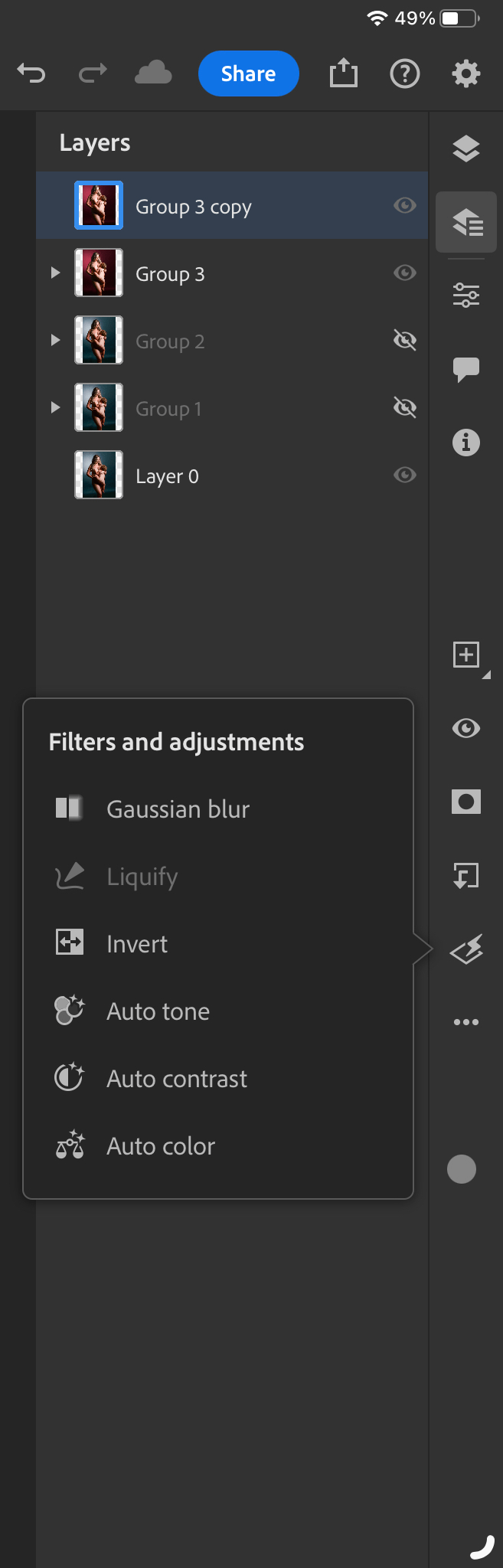Hide the Group 3 layer

click(x=404, y=273)
